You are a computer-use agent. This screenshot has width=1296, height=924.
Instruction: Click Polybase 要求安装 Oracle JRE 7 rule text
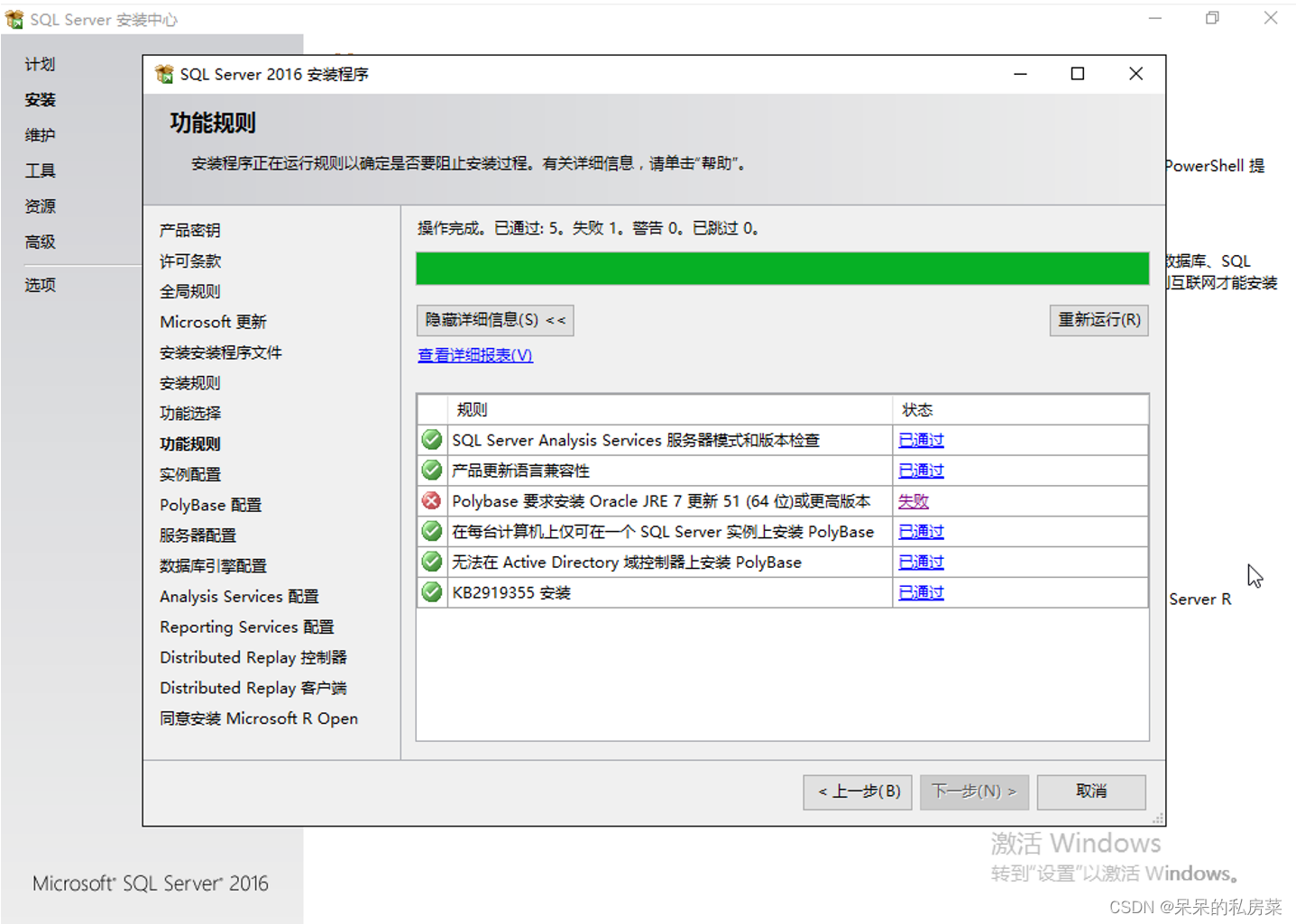tap(661, 501)
